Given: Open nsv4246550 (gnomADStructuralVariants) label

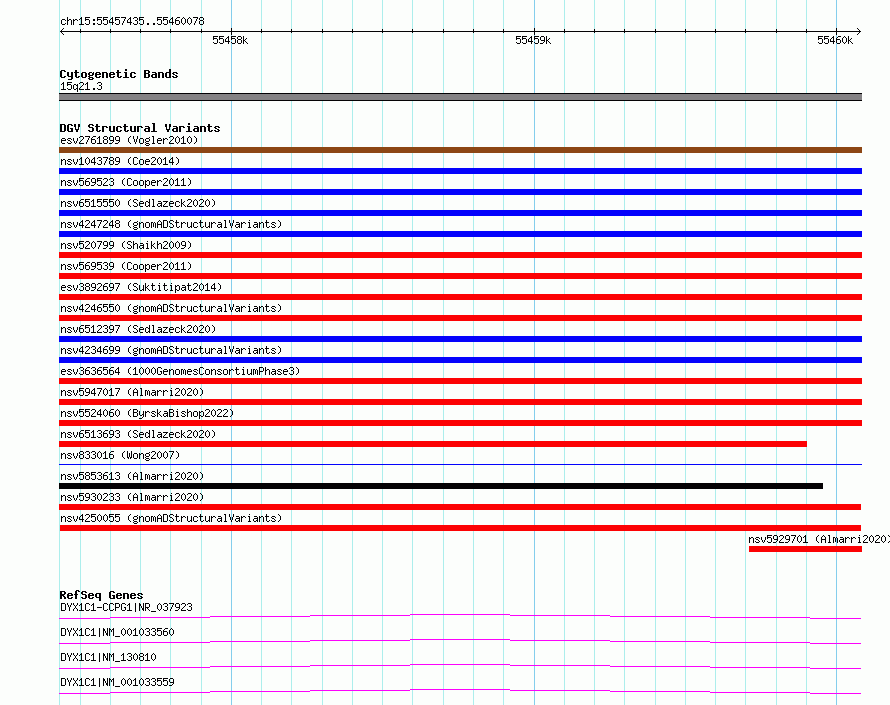Looking at the screenshot, I should click(x=171, y=308).
